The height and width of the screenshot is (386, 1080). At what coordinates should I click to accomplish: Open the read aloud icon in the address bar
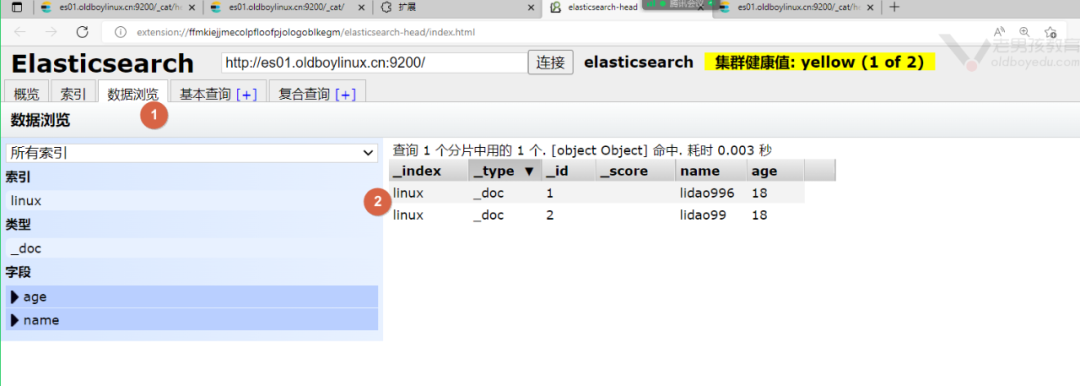[999, 32]
